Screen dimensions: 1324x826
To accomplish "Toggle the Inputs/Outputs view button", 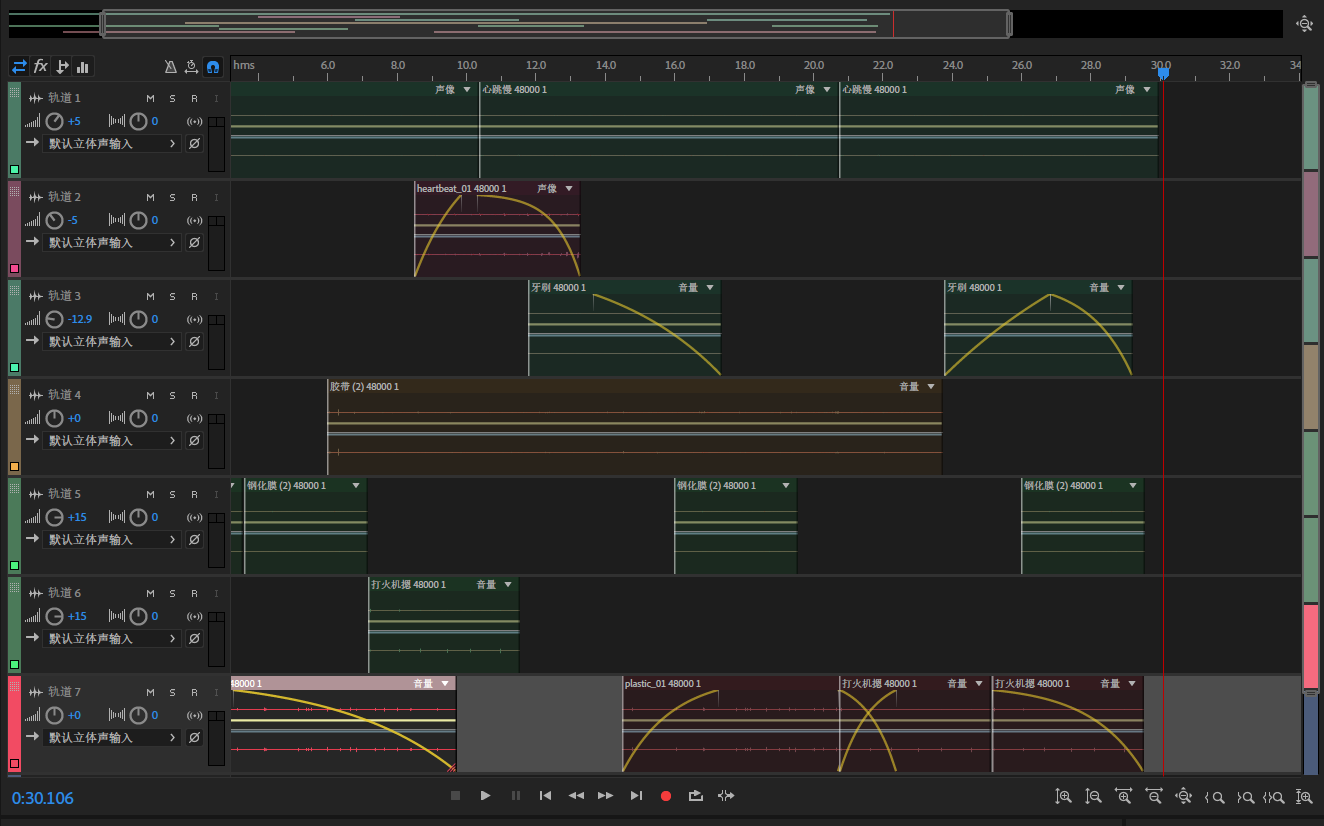I will point(19,67).
